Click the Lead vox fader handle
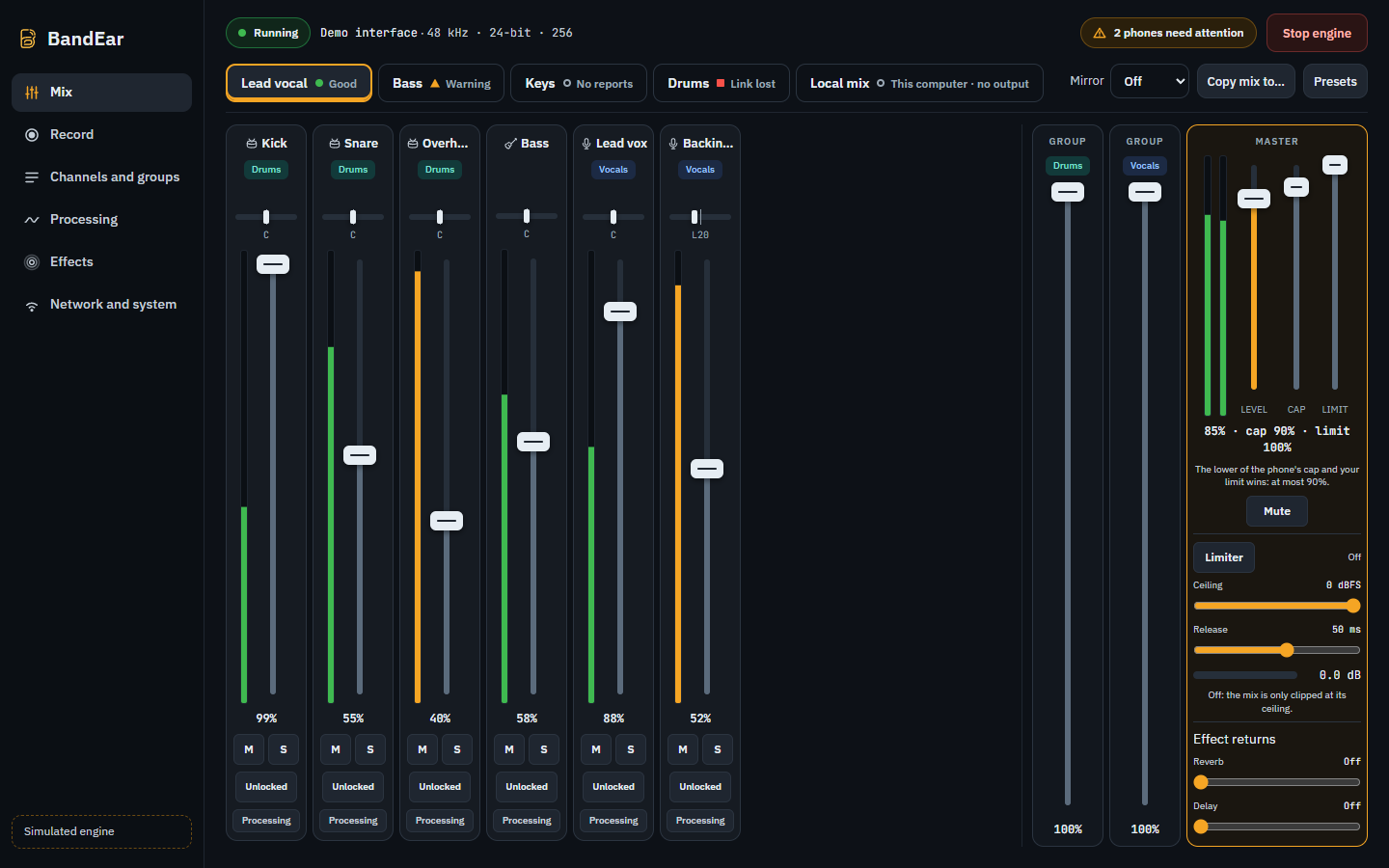Image resolution: width=1389 pixels, height=868 pixels. click(x=620, y=312)
